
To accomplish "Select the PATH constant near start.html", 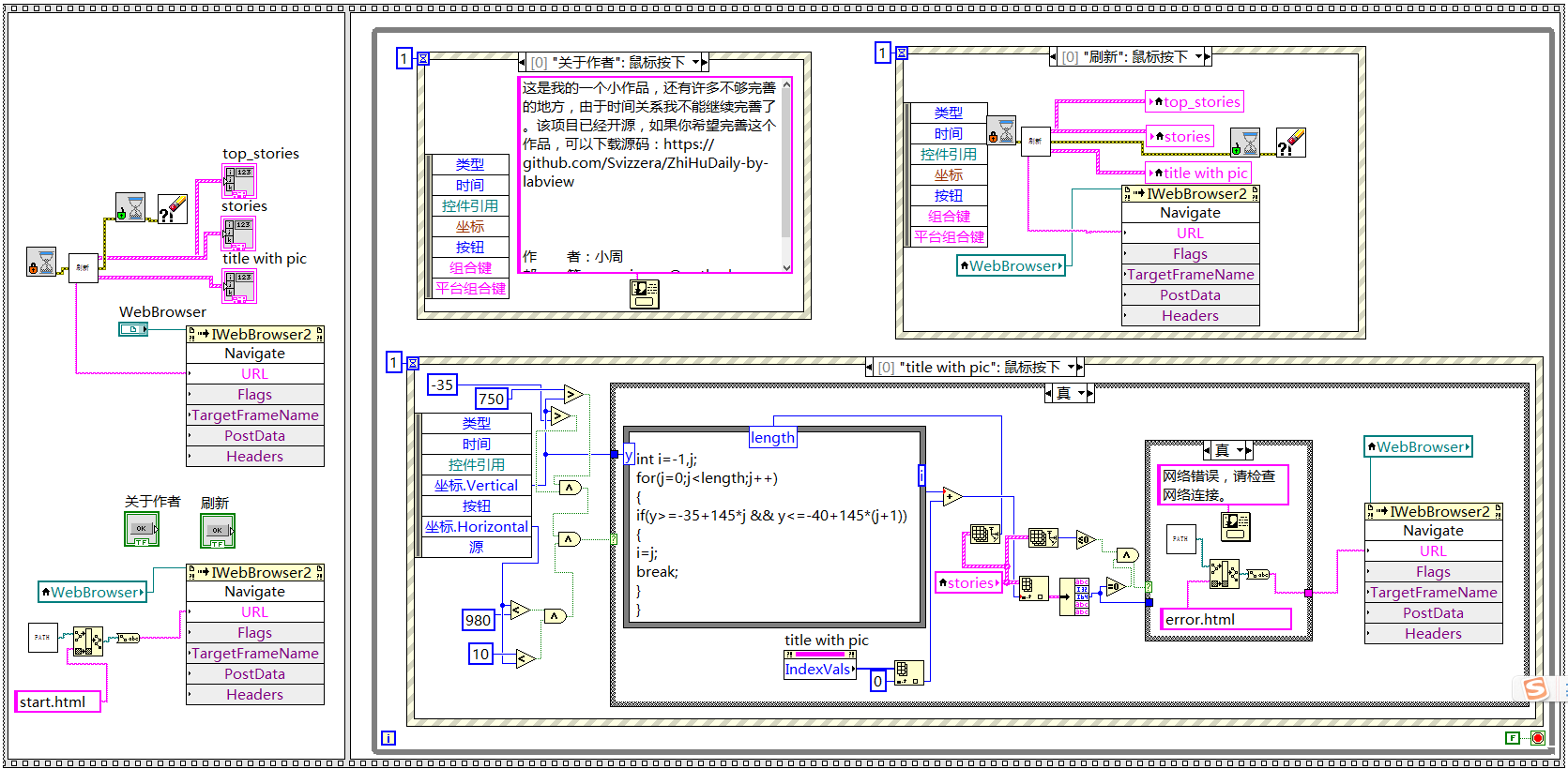I will tap(43, 638).
